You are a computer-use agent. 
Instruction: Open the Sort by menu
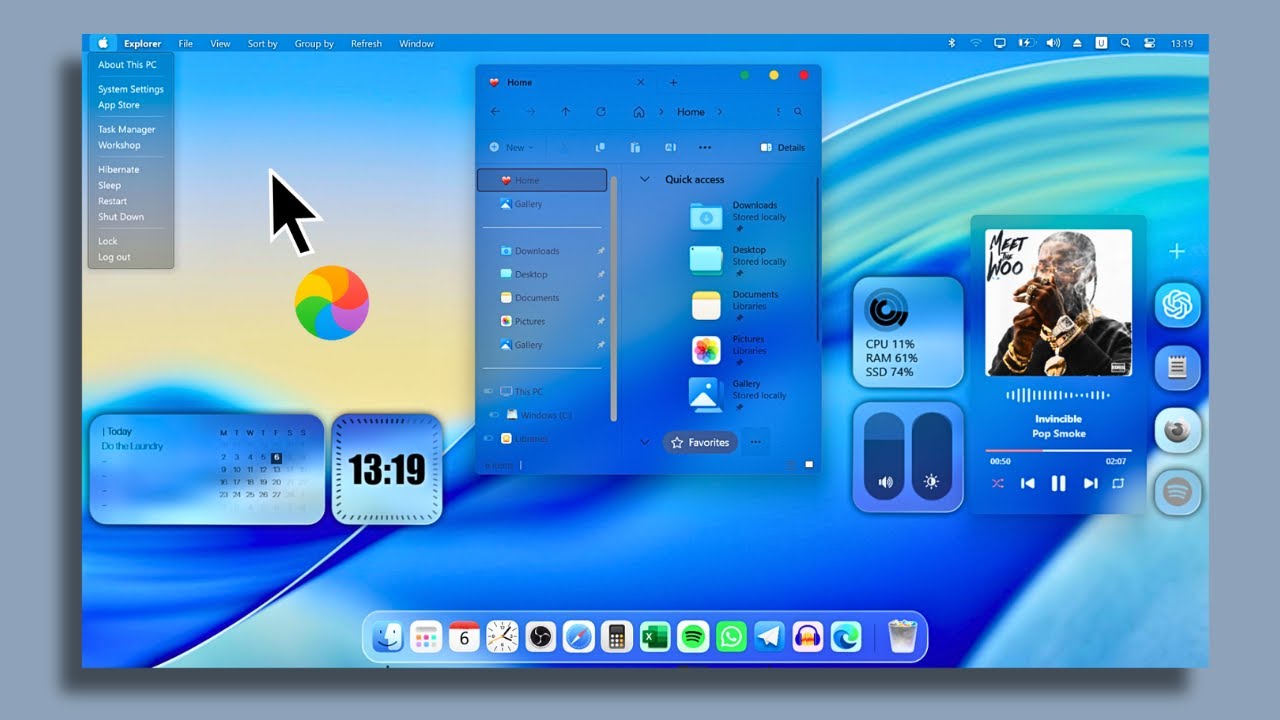[262, 44]
